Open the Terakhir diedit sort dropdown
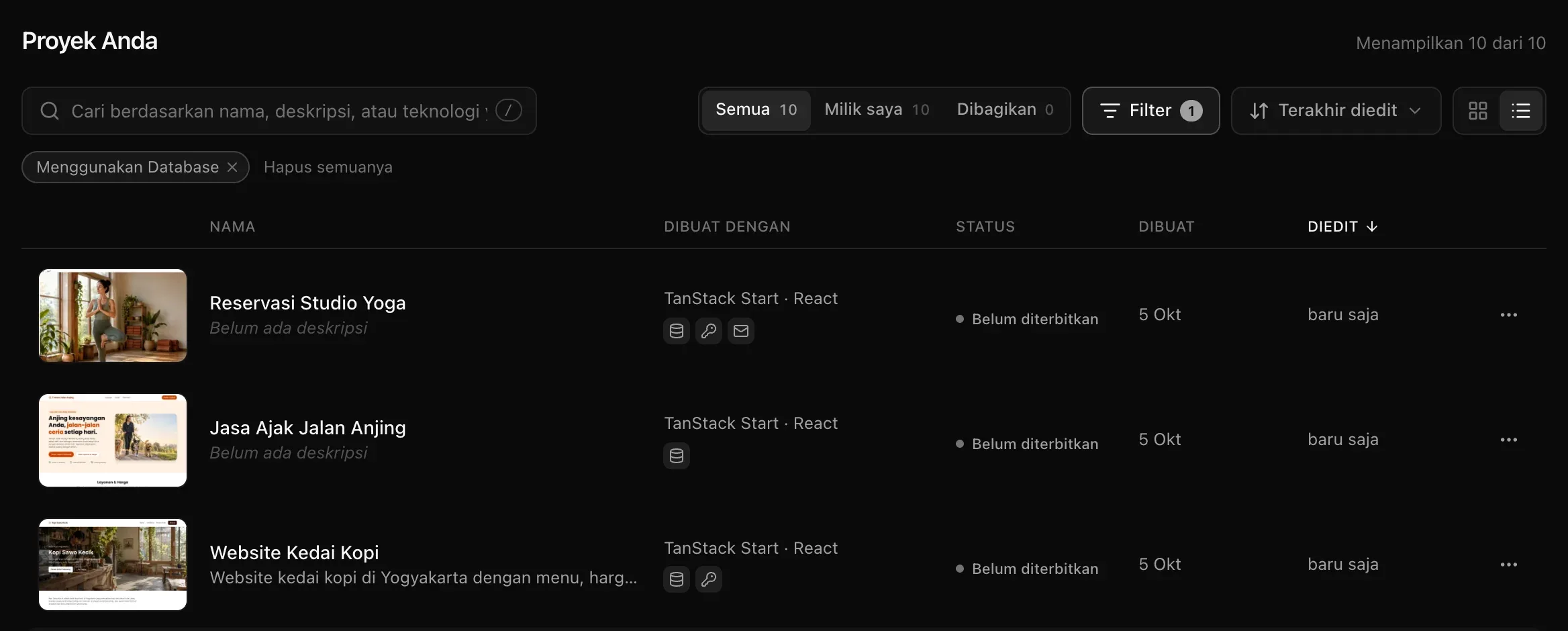Viewport: 1568px width, 631px height. (x=1336, y=111)
